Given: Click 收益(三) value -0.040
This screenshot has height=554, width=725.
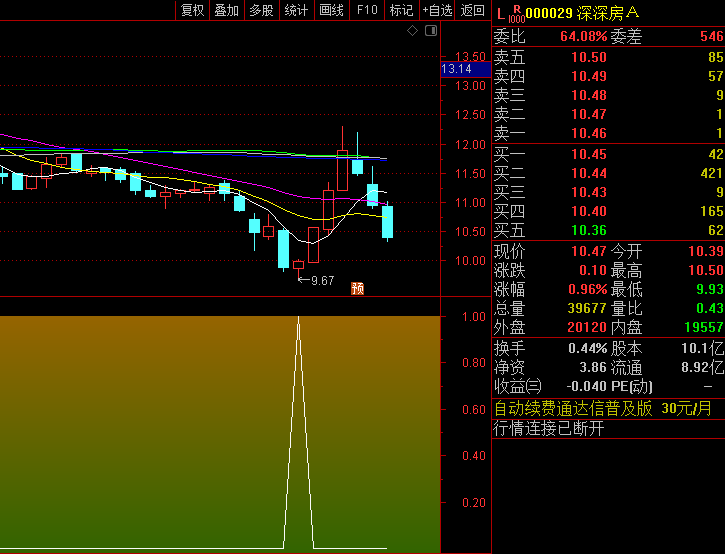Looking at the screenshot, I should (x=587, y=386).
